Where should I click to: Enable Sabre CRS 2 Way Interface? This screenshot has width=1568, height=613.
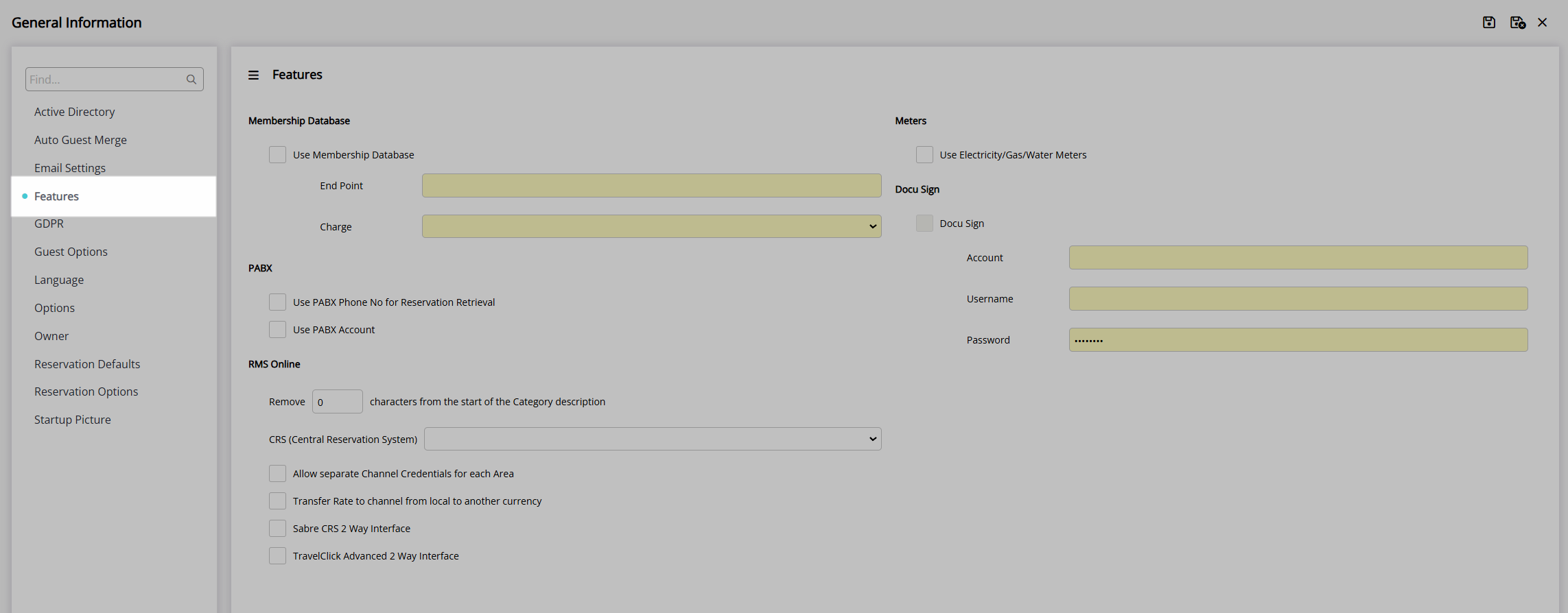pyautogui.click(x=277, y=529)
